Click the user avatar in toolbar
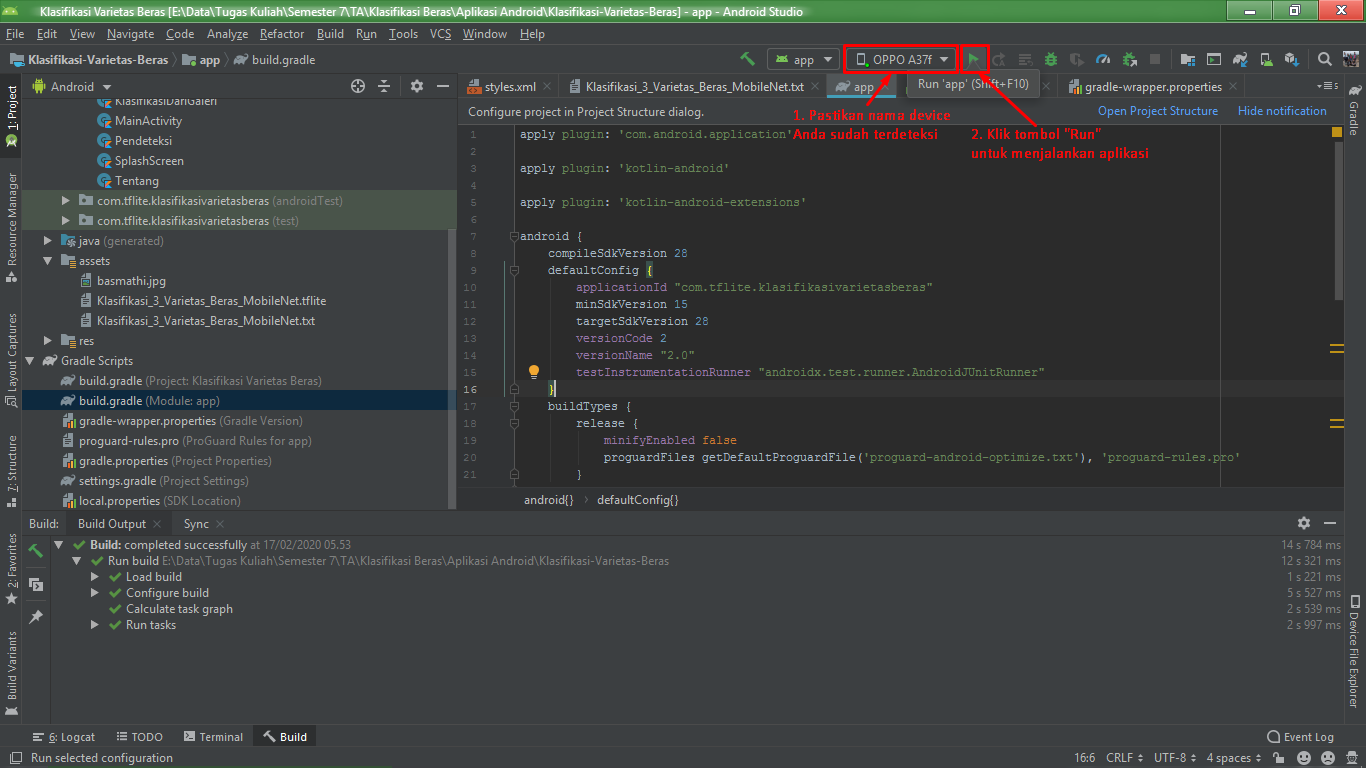The width and height of the screenshot is (1366, 768). pyautogui.click(x=1349, y=59)
